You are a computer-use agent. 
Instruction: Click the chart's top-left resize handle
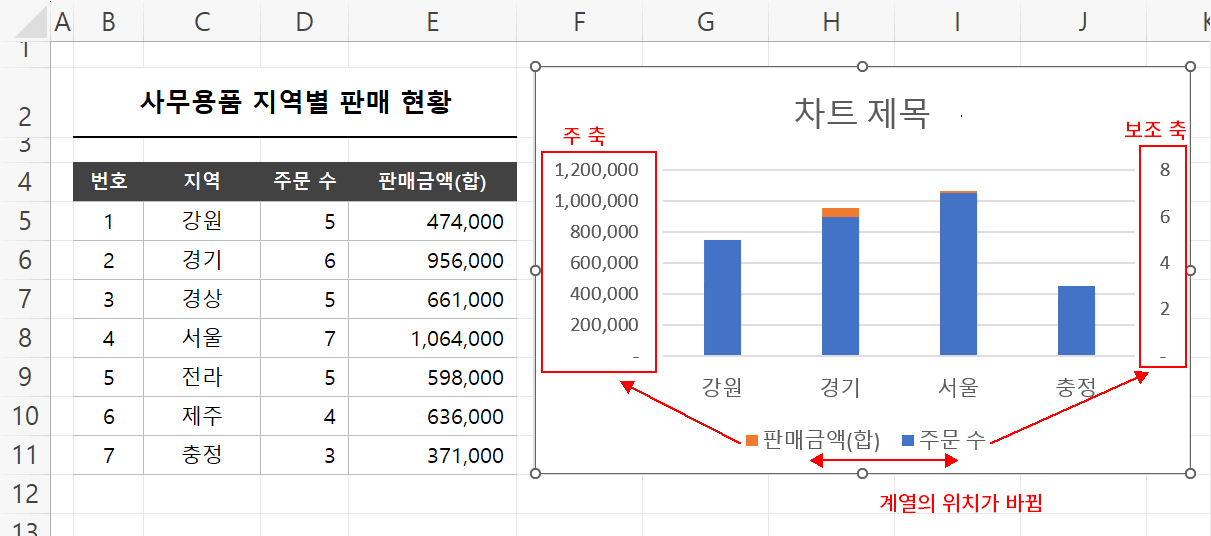(536, 66)
